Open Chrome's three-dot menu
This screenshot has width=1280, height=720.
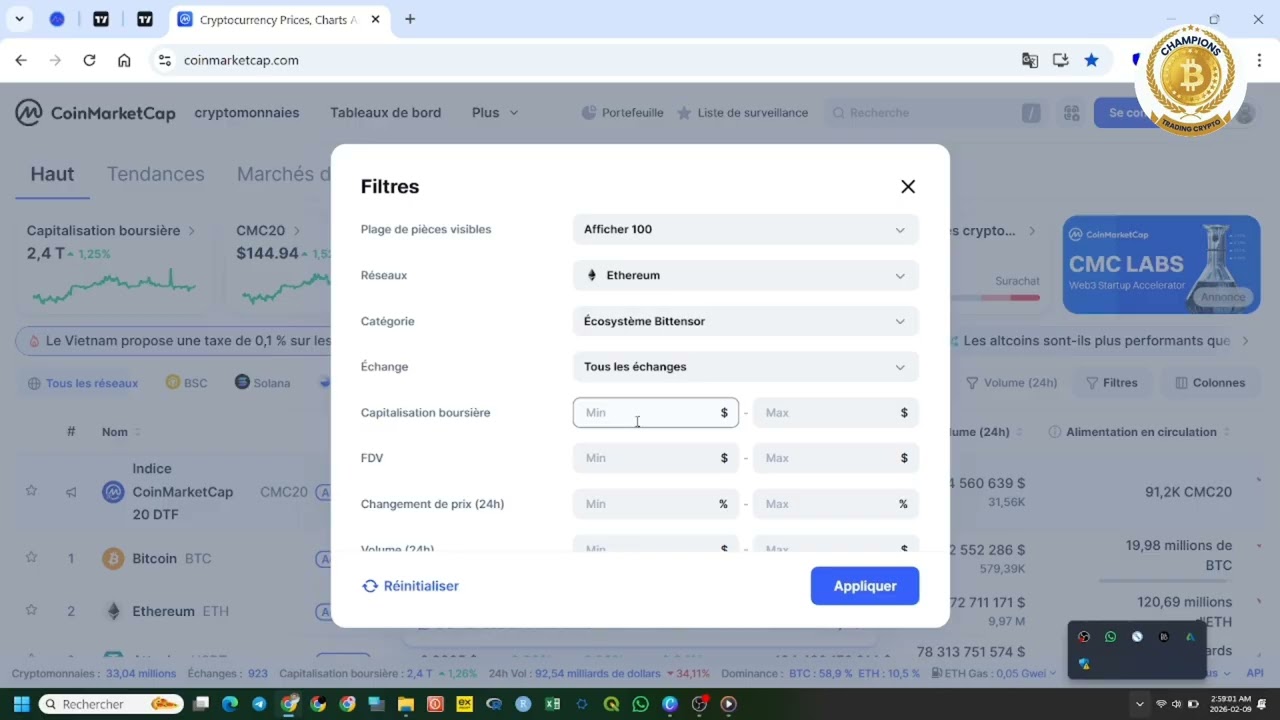(x=1259, y=60)
